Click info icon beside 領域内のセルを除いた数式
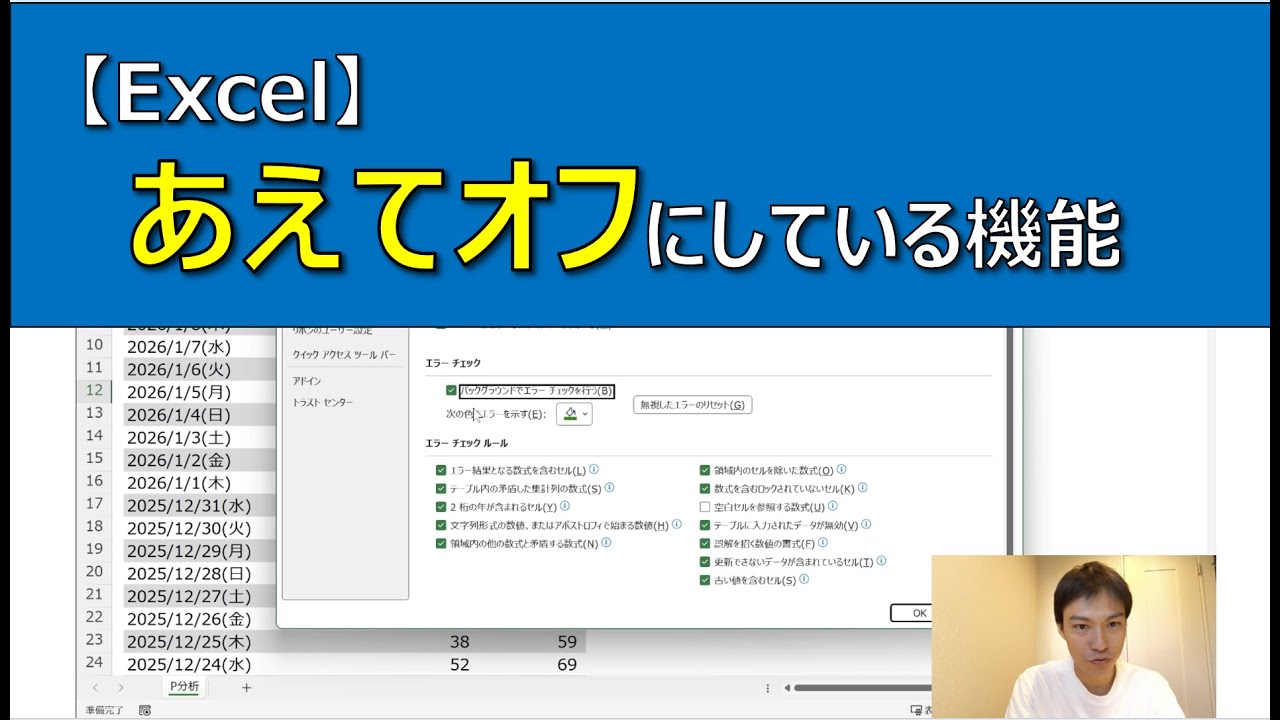Image resolution: width=1280 pixels, height=720 pixels. (842, 469)
